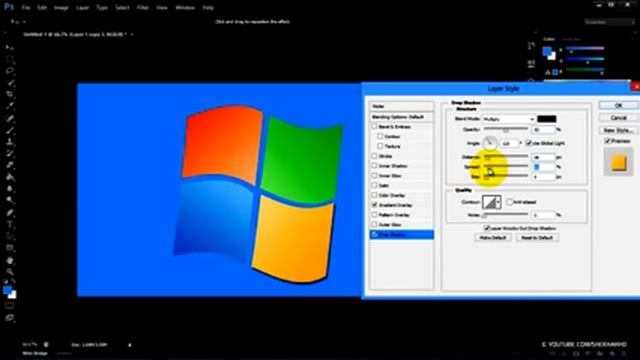Open the workspace switcher dropdown
This screenshot has height=360, width=640.
609,22
